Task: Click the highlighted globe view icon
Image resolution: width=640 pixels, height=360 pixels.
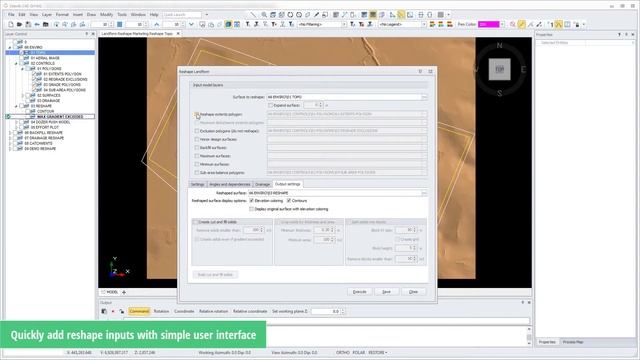Action: 228,24
